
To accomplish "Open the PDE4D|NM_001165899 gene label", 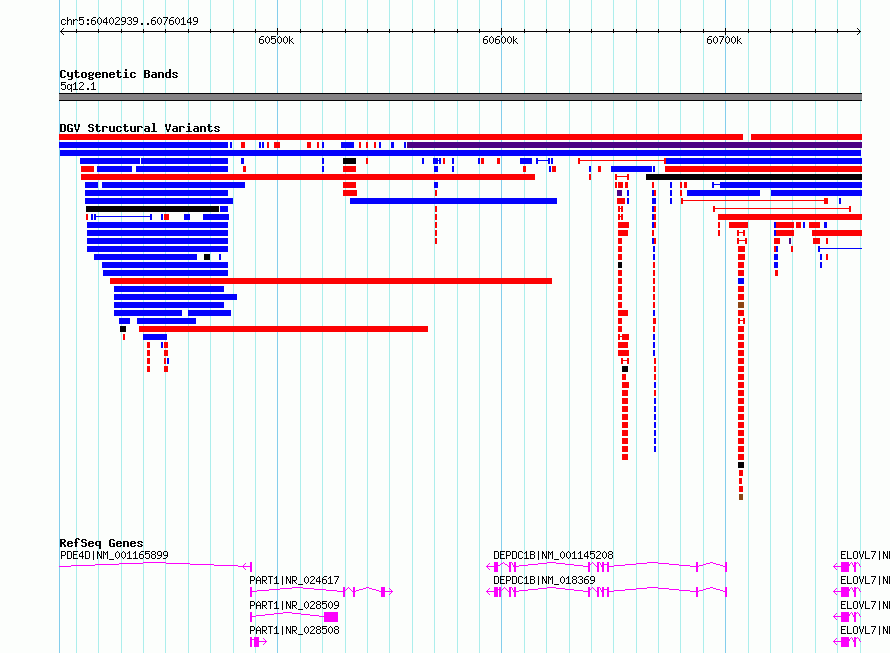I will pos(114,555).
